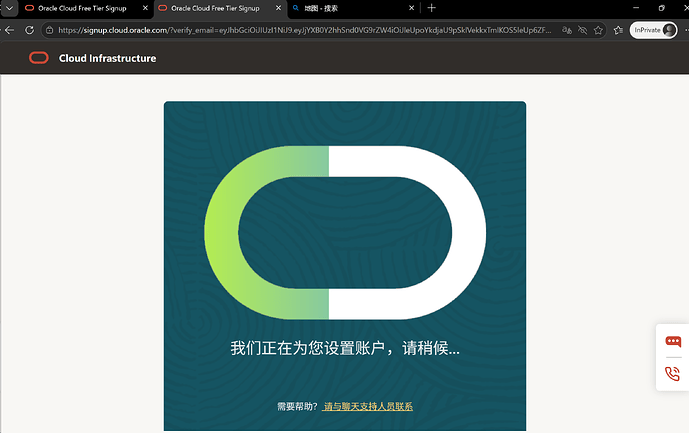Open a new tab with plus button
Image resolution: width=689 pixels, height=433 pixels.
pos(432,8)
